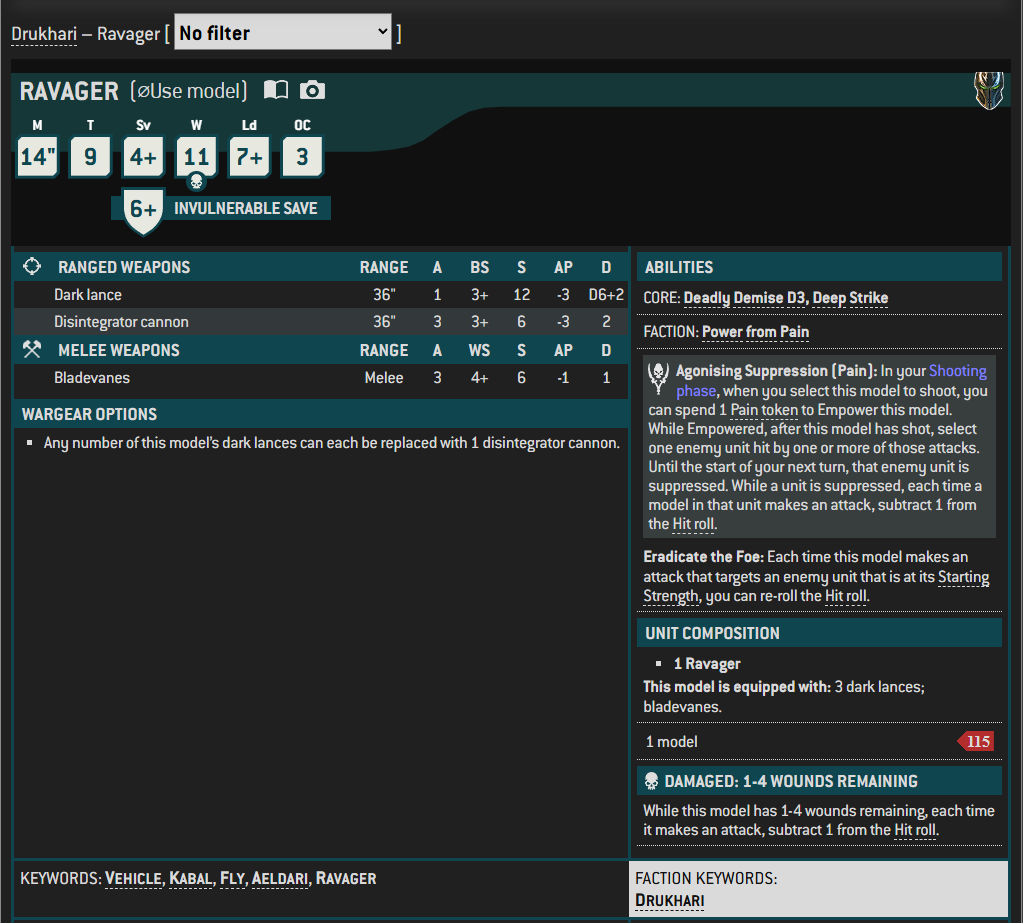Click the 1 model row label
Viewport: 1023px width, 923px height.
coord(671,742)
